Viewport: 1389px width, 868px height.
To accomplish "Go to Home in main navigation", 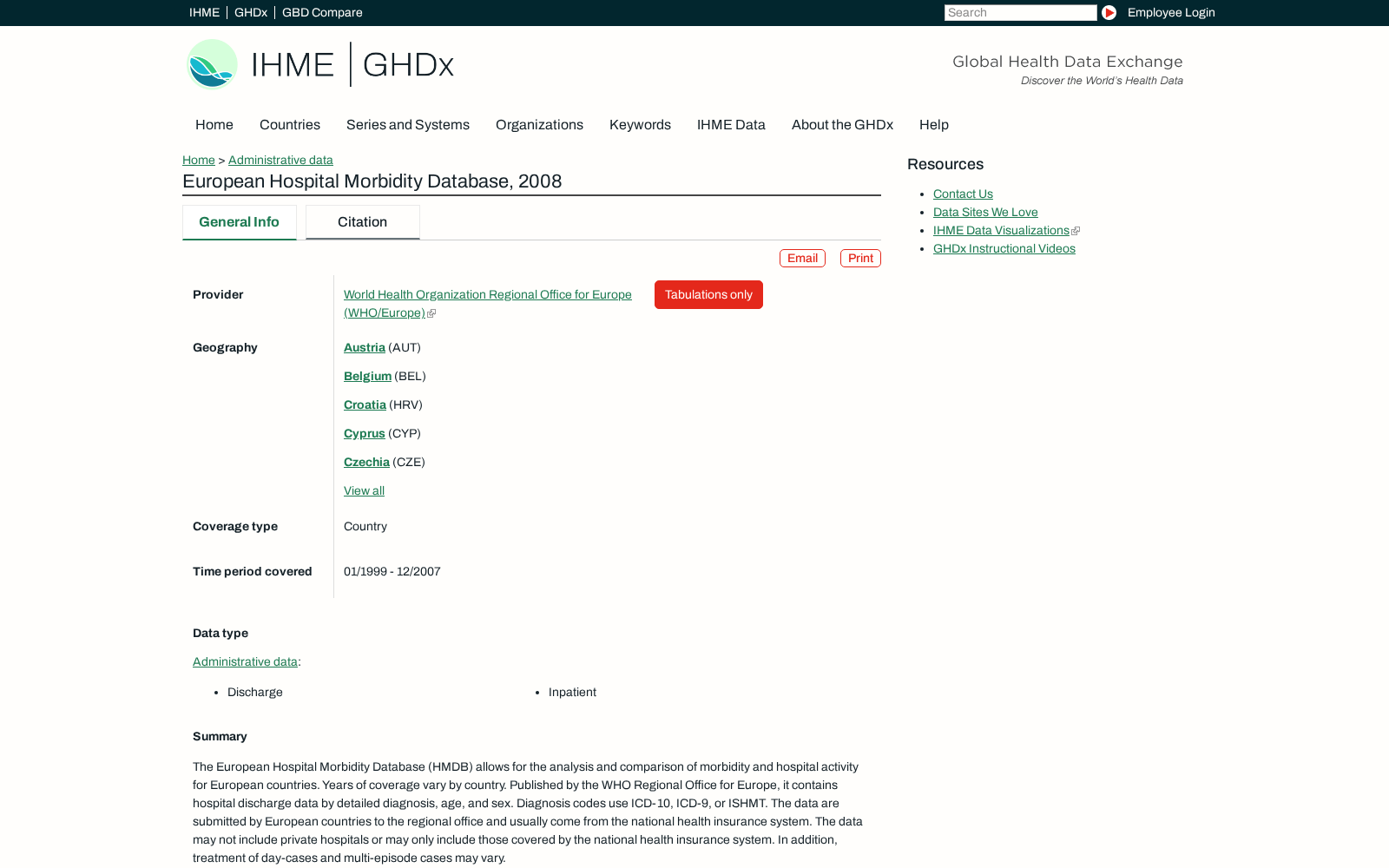I will point(214,125).
